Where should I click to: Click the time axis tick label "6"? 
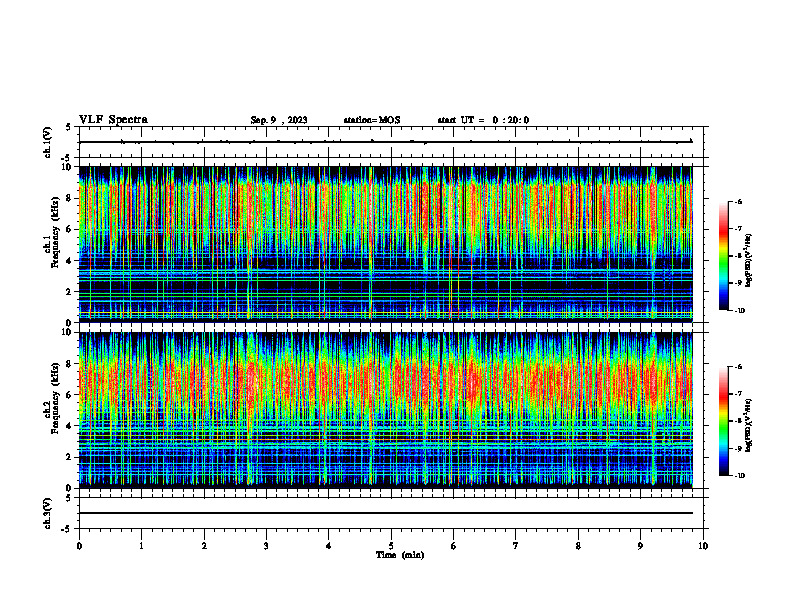tap(453, 546)
